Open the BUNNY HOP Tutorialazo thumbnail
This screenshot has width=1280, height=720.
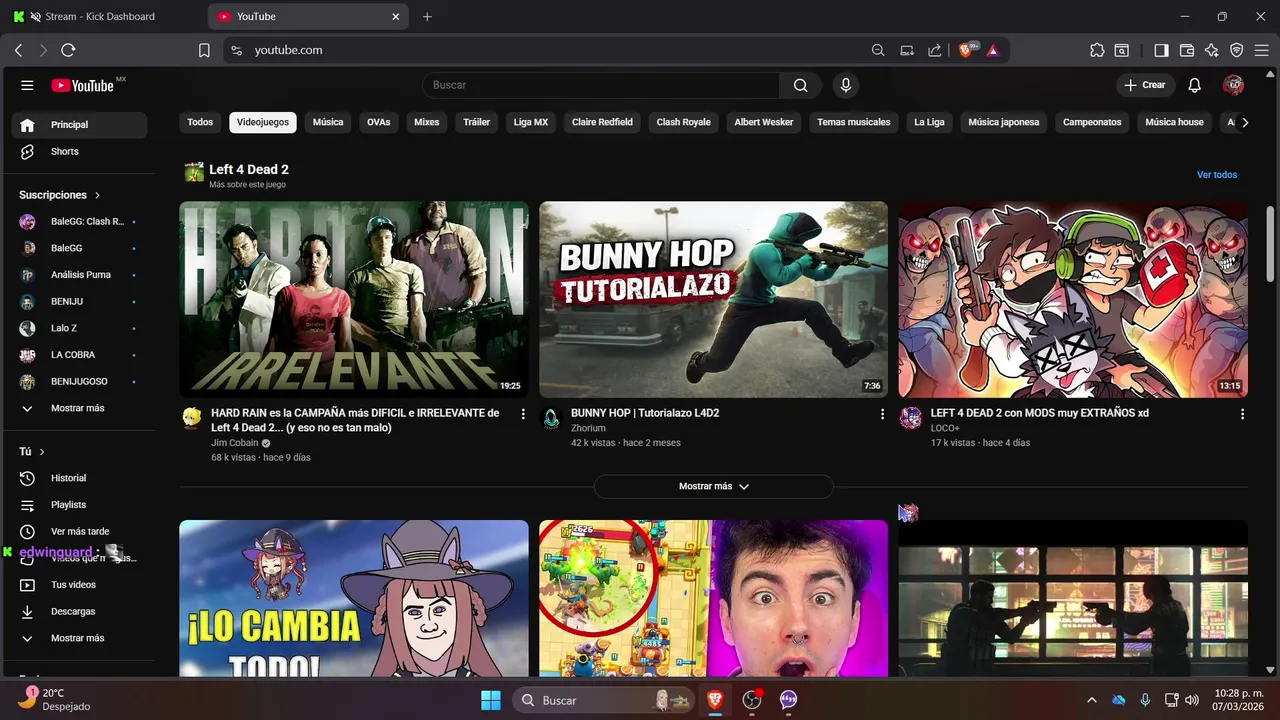pos(714,300)
